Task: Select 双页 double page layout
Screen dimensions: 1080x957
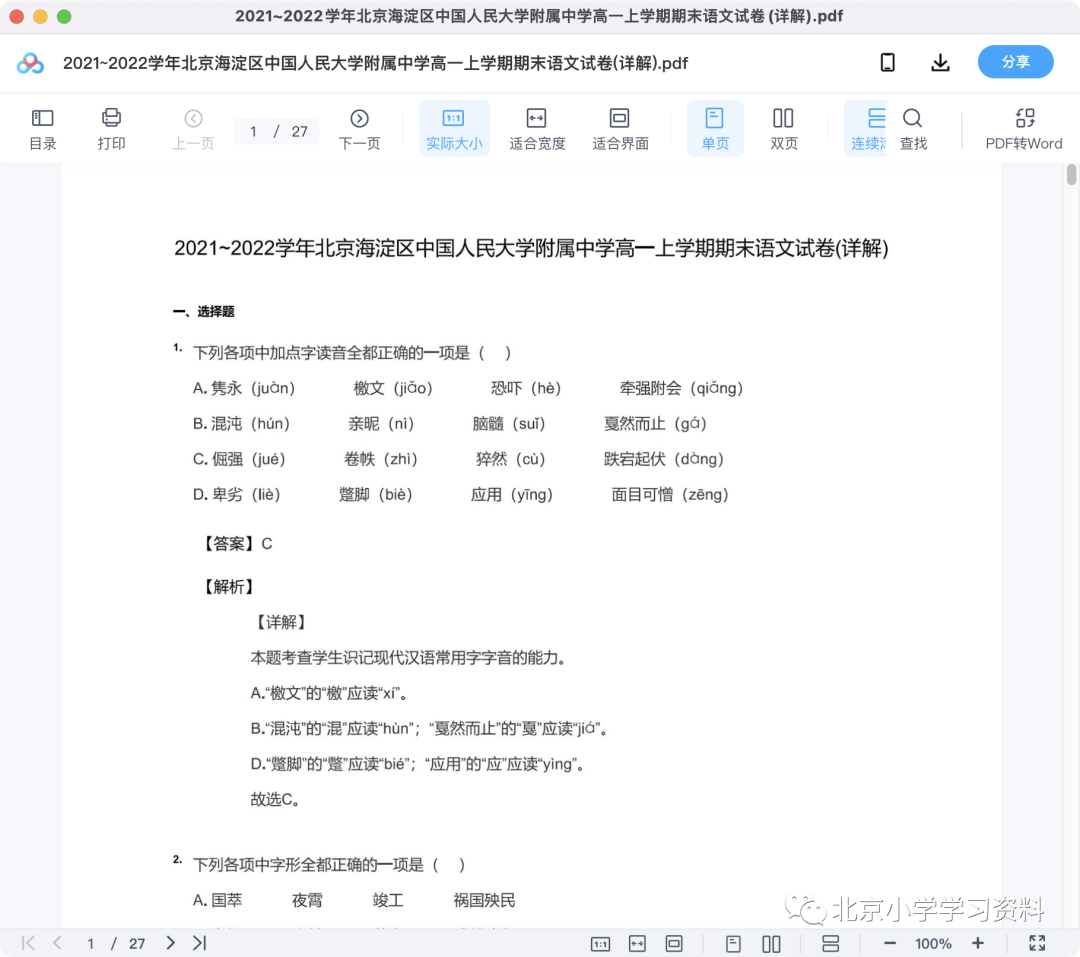Action: click(x=784, y=129)
